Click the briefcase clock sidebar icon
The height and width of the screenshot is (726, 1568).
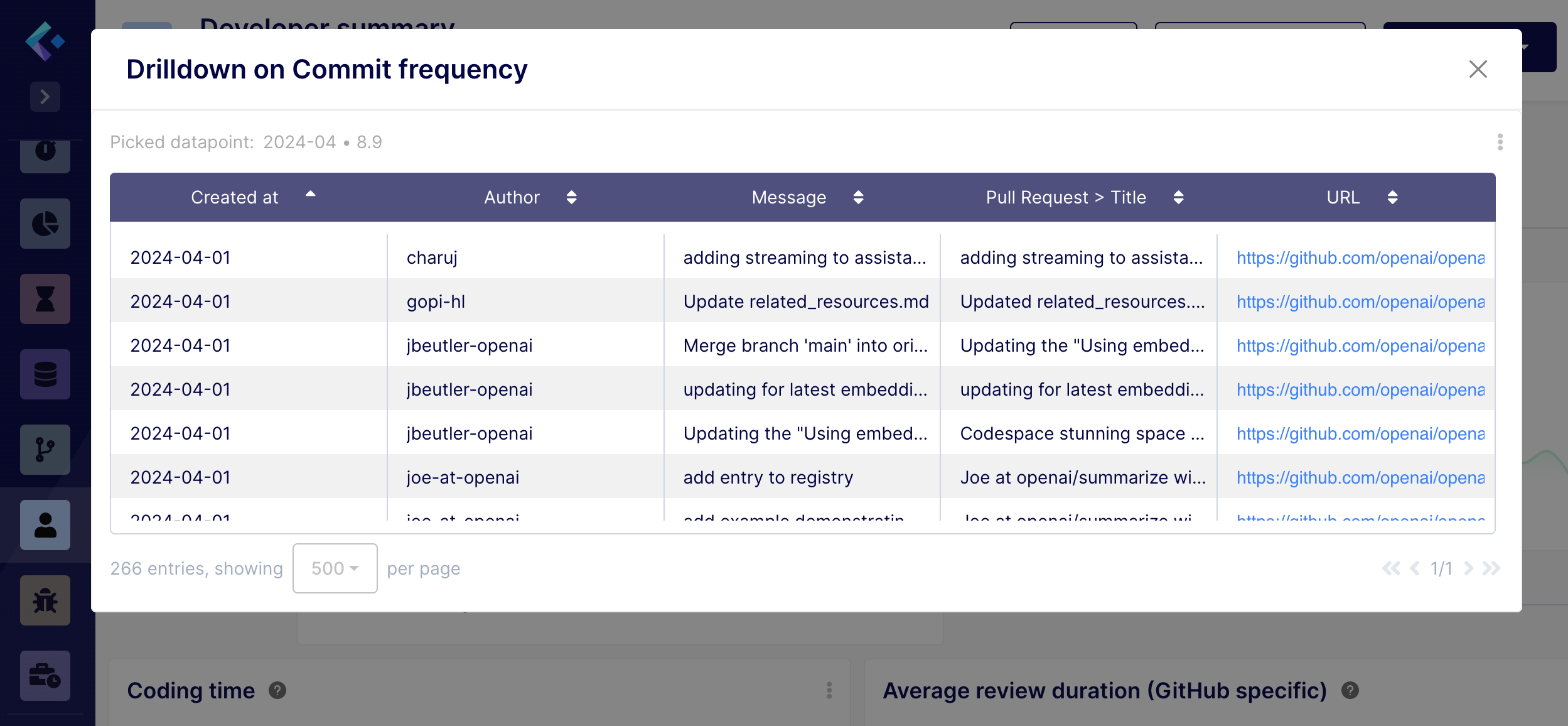(x=45, y=676)
